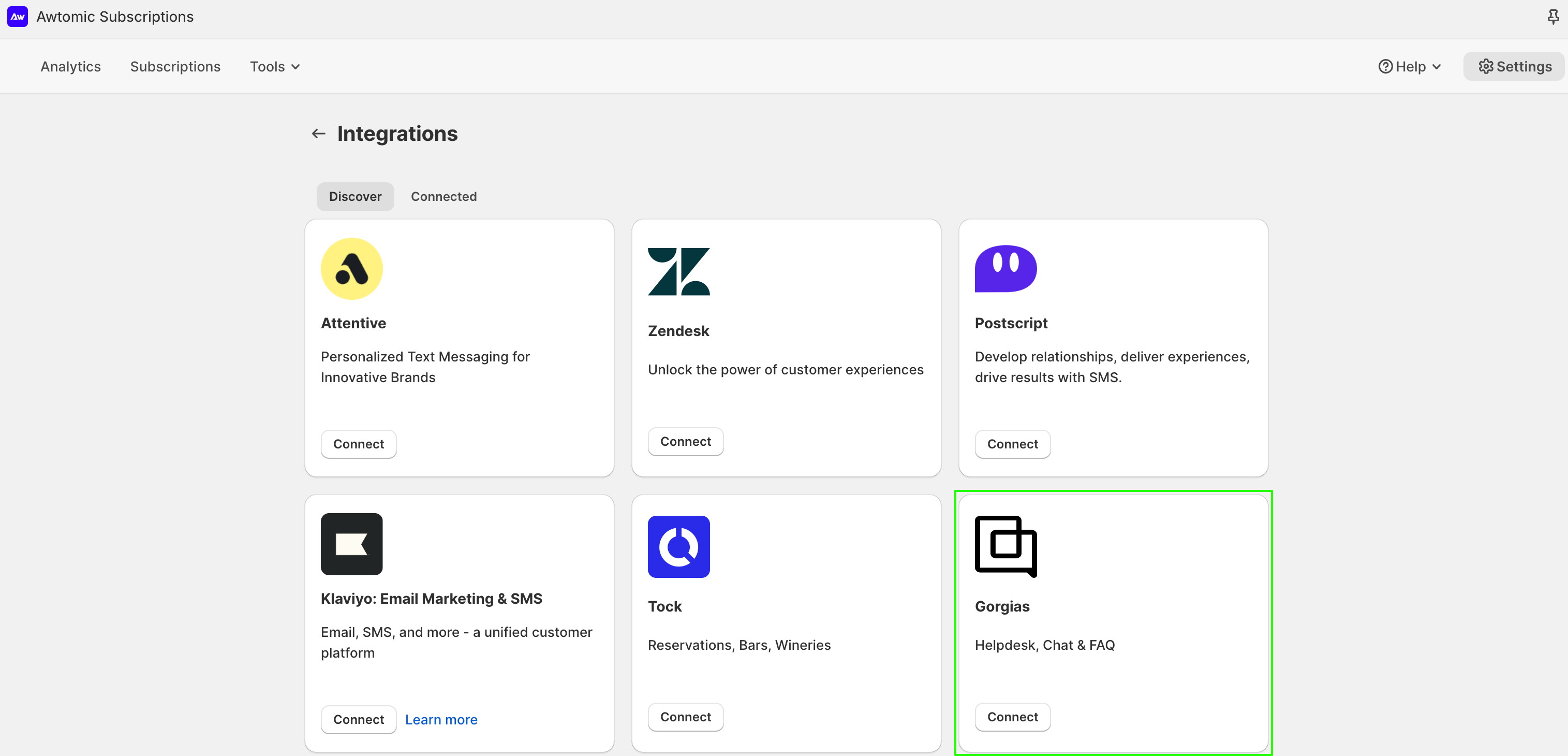Expand the Help dropdown menu

(1410, 66)
